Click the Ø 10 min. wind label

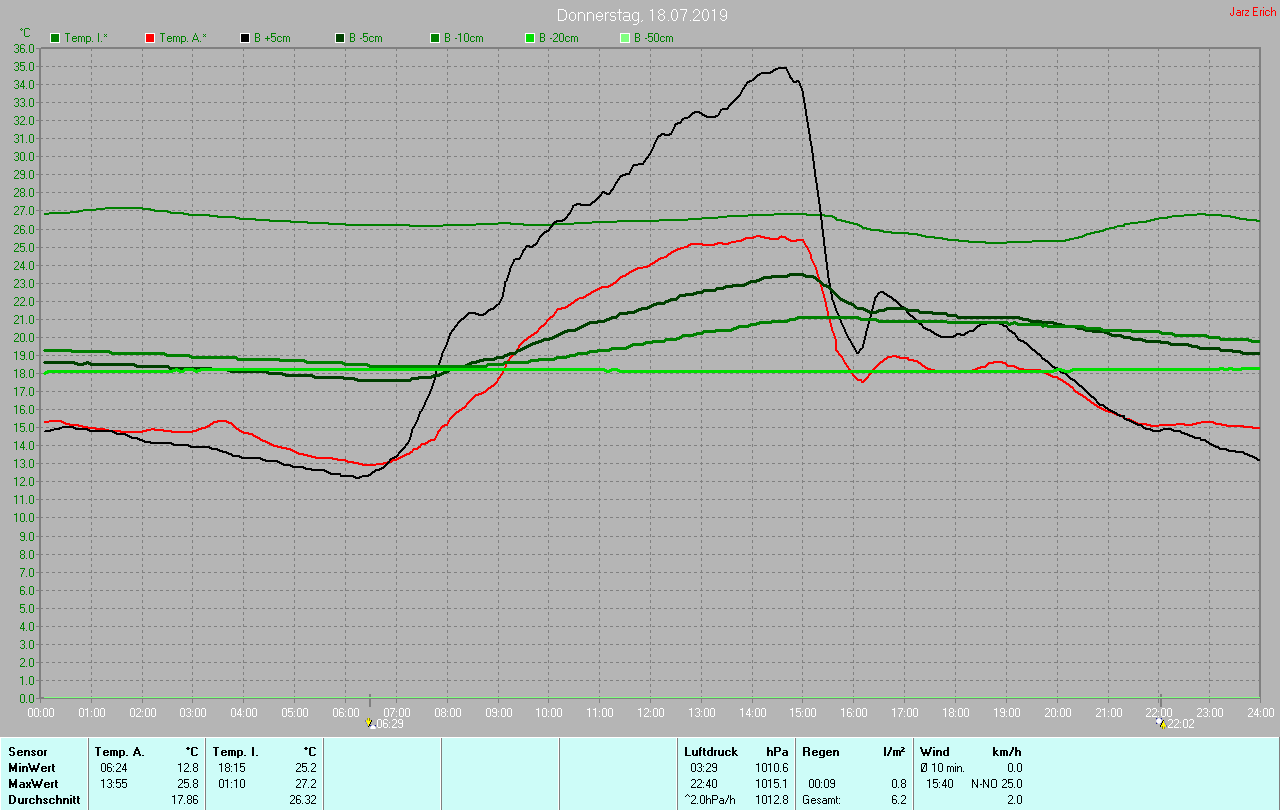coord(942,767)
